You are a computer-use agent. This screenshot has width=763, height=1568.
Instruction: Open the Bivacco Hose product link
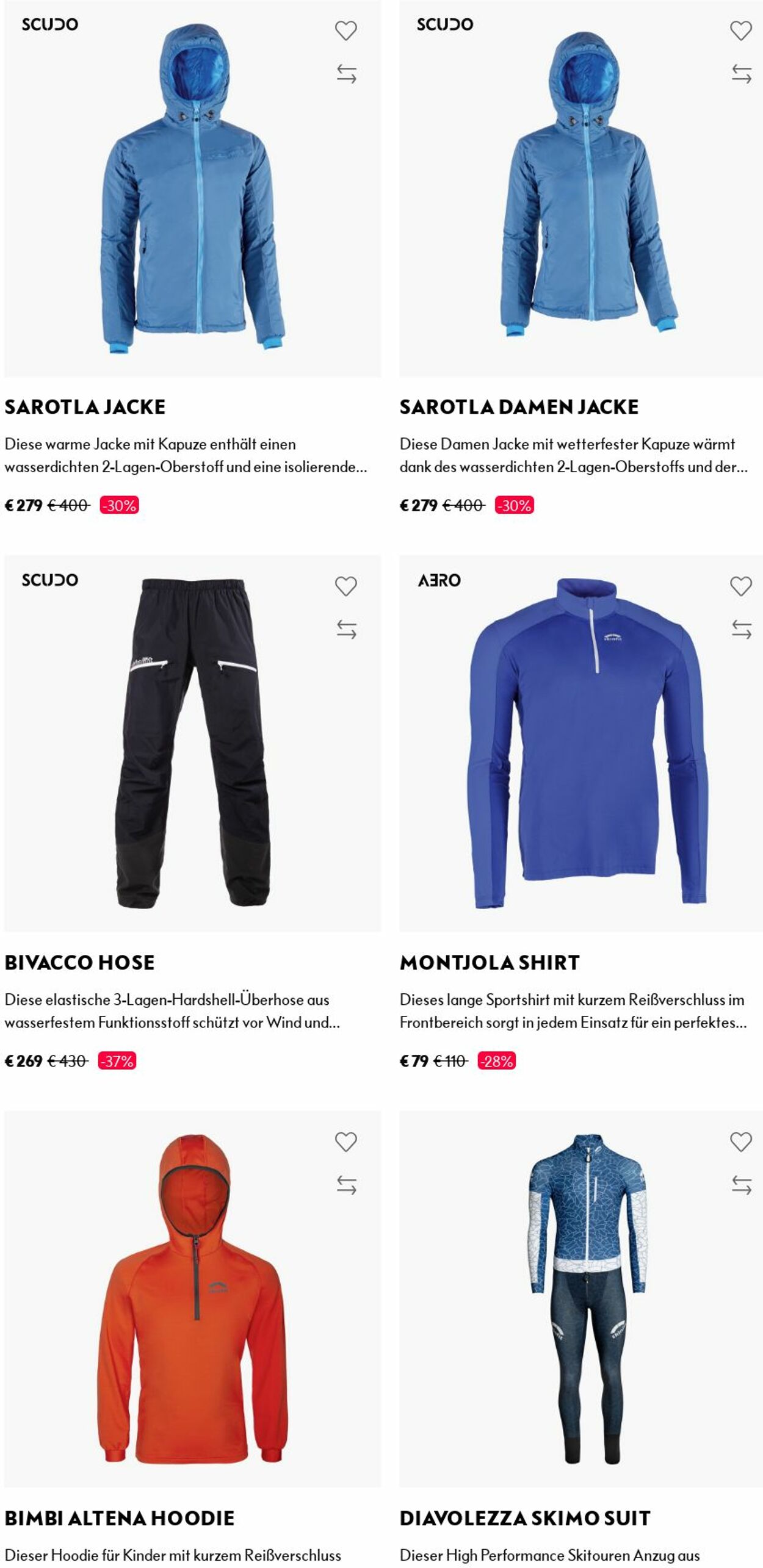pyautogui.click(x=80, y=963)
